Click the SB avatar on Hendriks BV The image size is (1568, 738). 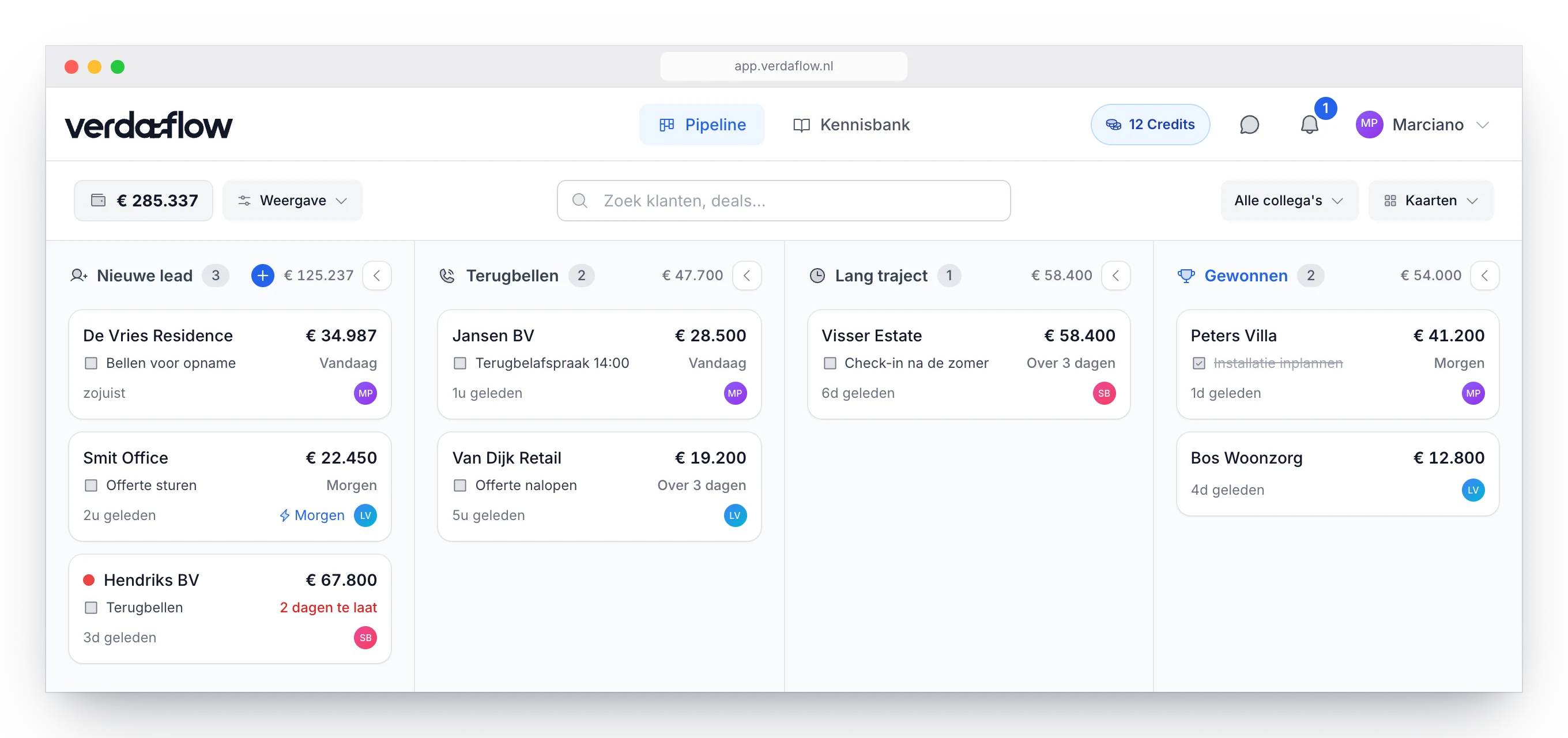tap(365, 638)
